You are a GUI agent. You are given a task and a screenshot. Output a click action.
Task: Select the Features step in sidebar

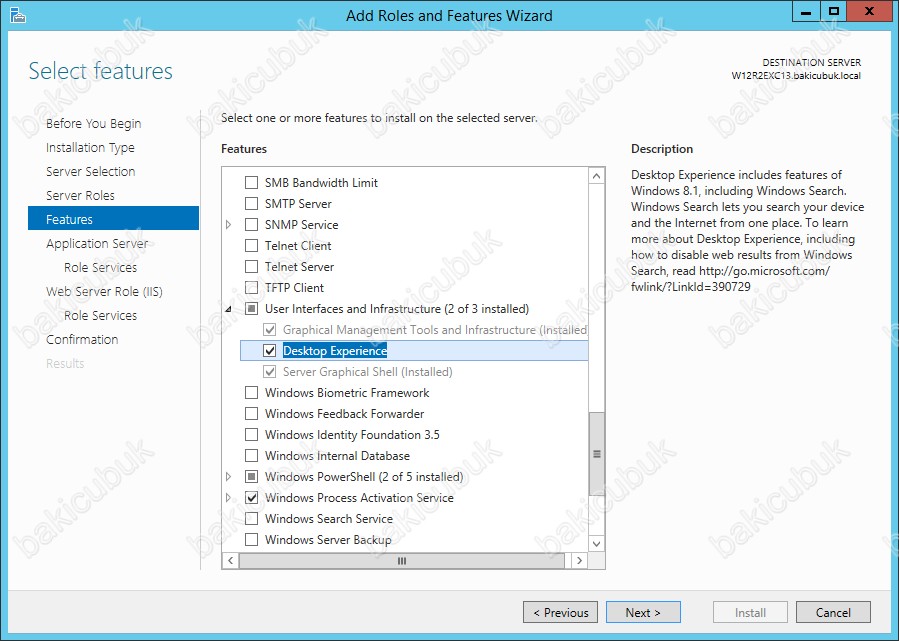tap(114, 218)
